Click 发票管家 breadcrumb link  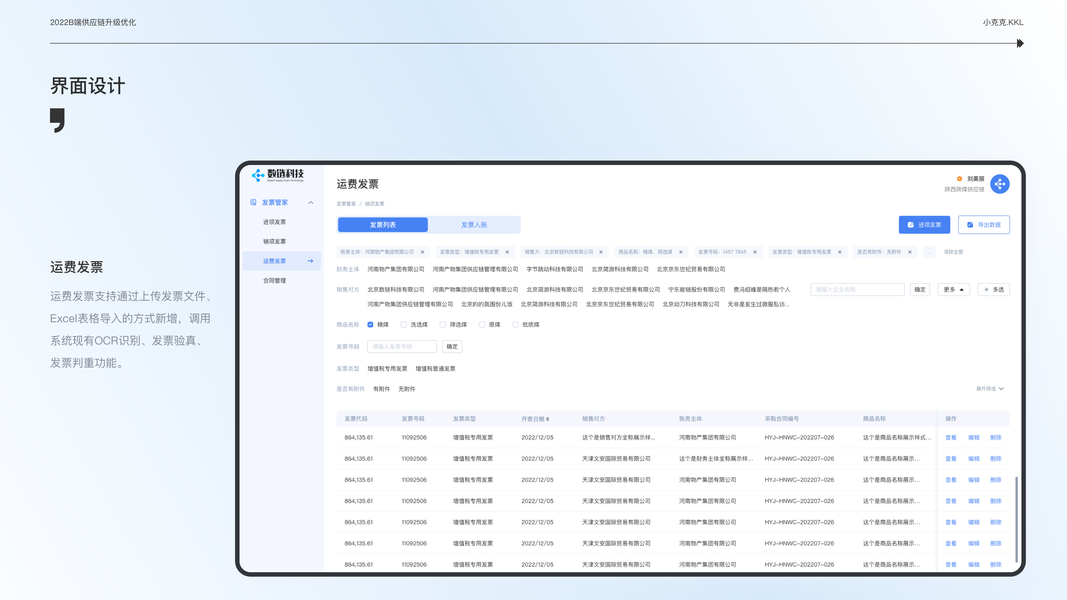pos(346,204)
